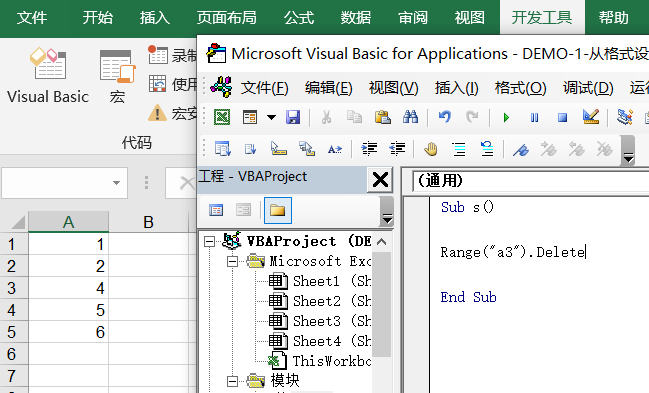This screenshot has height=393, width=649.
Task: Select Sheet4 in the project tree
Action: (320, 341)
